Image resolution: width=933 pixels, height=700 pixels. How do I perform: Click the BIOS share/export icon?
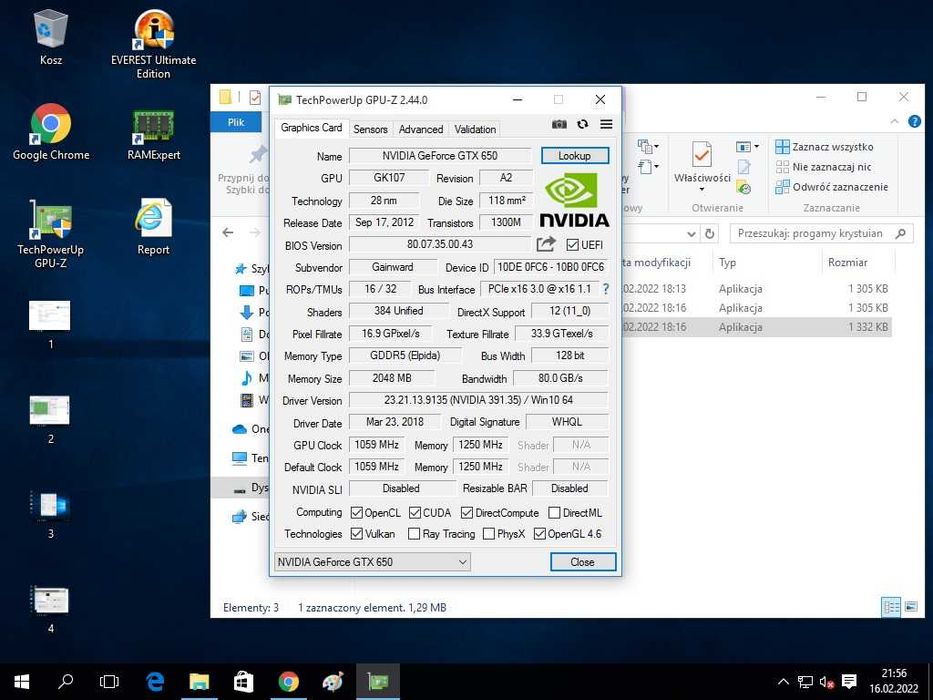coord(546,244)
